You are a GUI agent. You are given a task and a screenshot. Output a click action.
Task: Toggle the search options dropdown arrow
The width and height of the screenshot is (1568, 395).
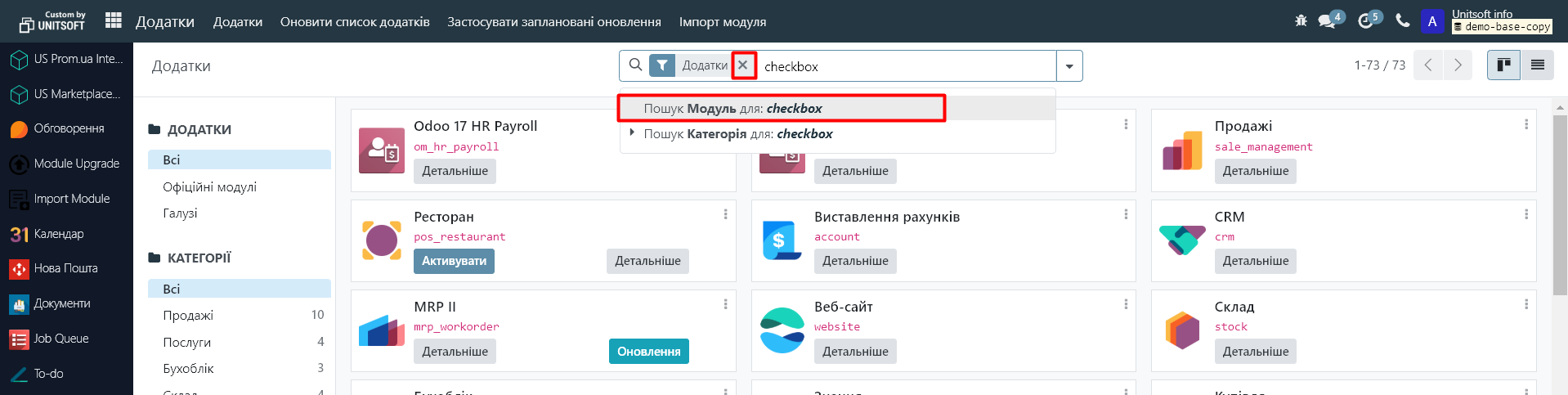tap(1069, 66)
